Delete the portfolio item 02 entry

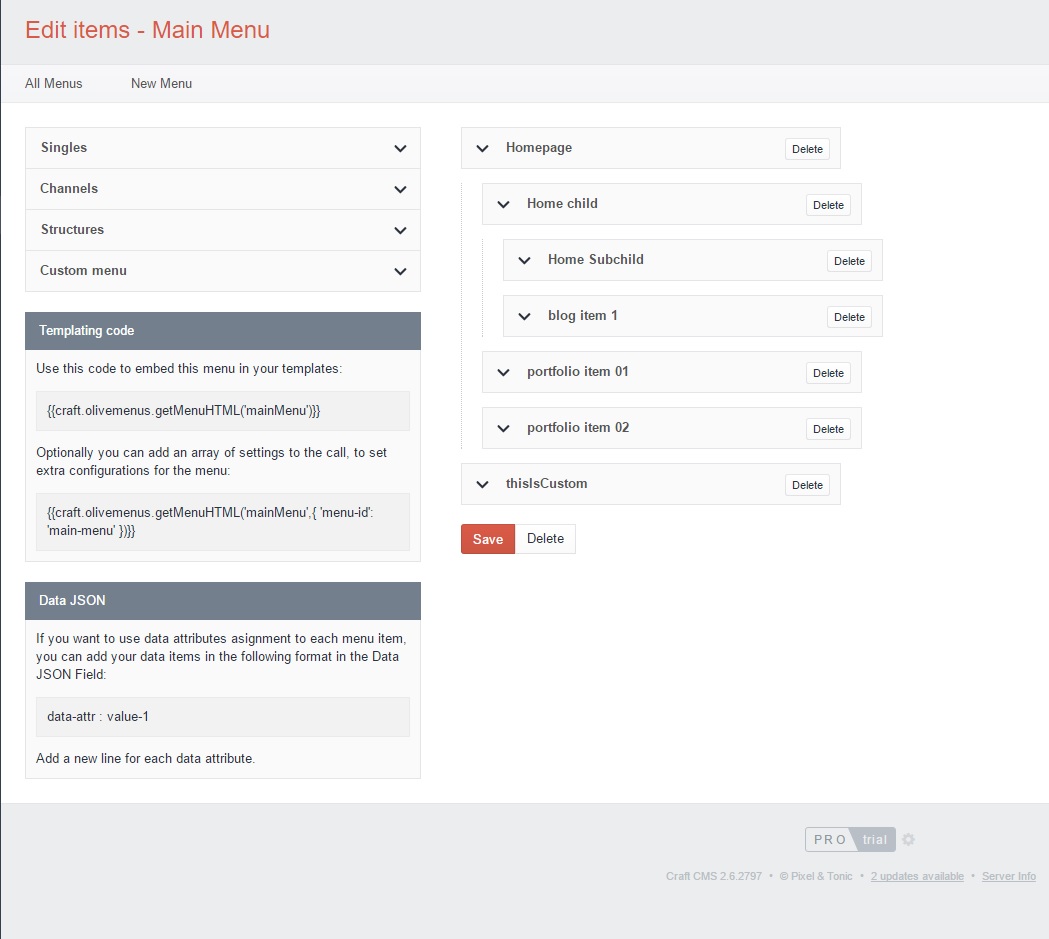point(828,429)
